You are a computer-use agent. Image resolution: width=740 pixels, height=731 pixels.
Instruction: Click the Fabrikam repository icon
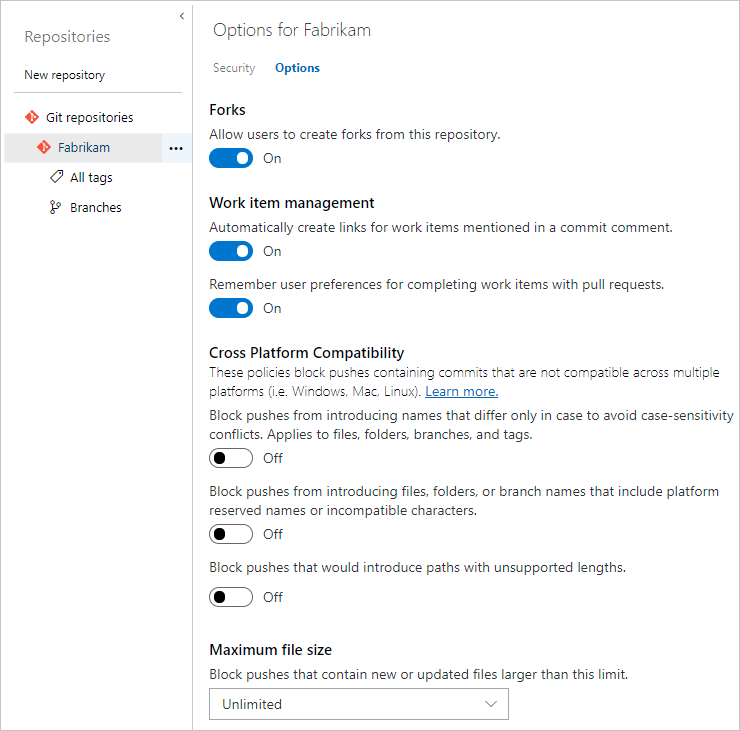[43, 147]
